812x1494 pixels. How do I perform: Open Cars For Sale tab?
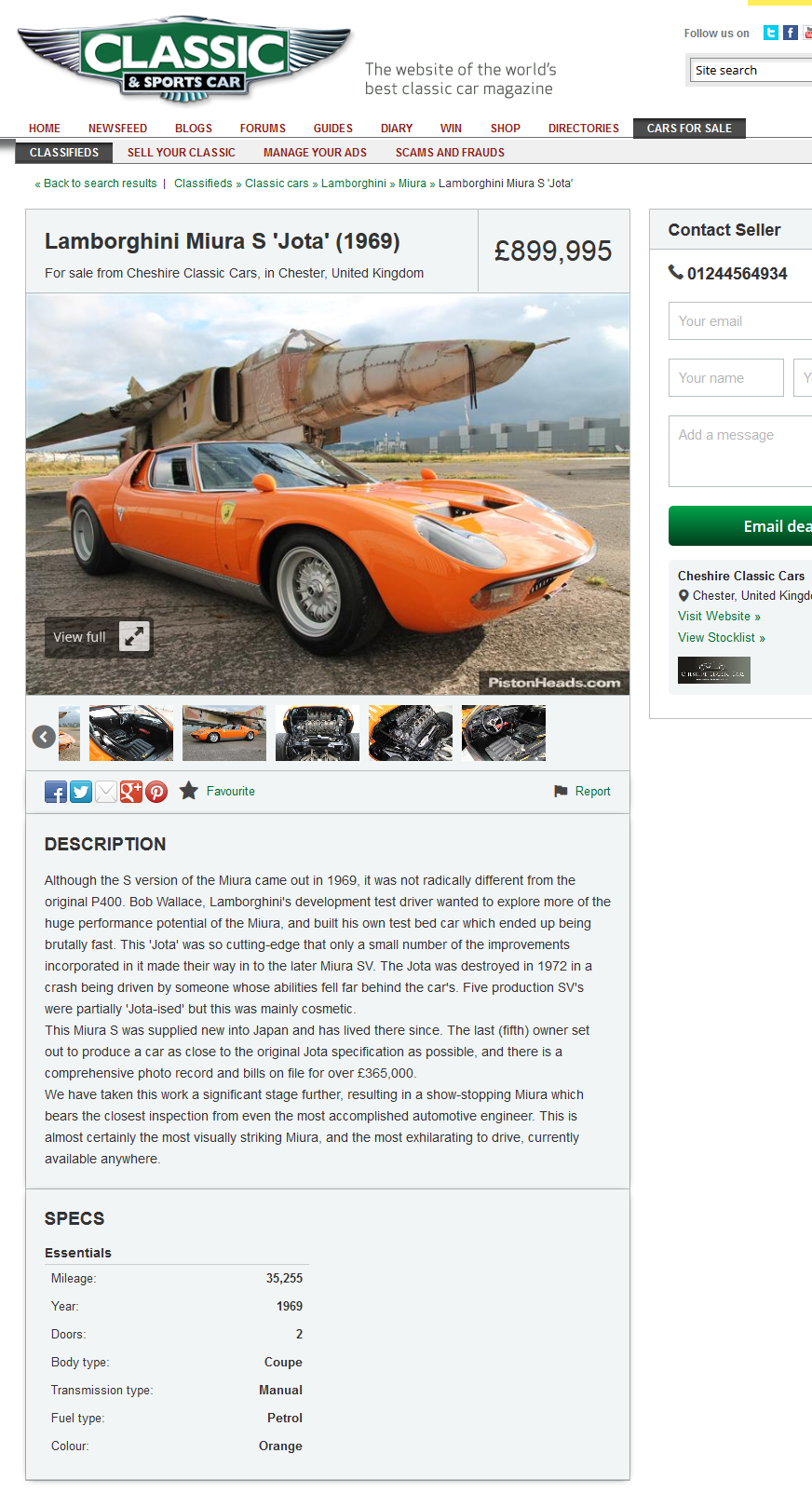tap(689, 129)
